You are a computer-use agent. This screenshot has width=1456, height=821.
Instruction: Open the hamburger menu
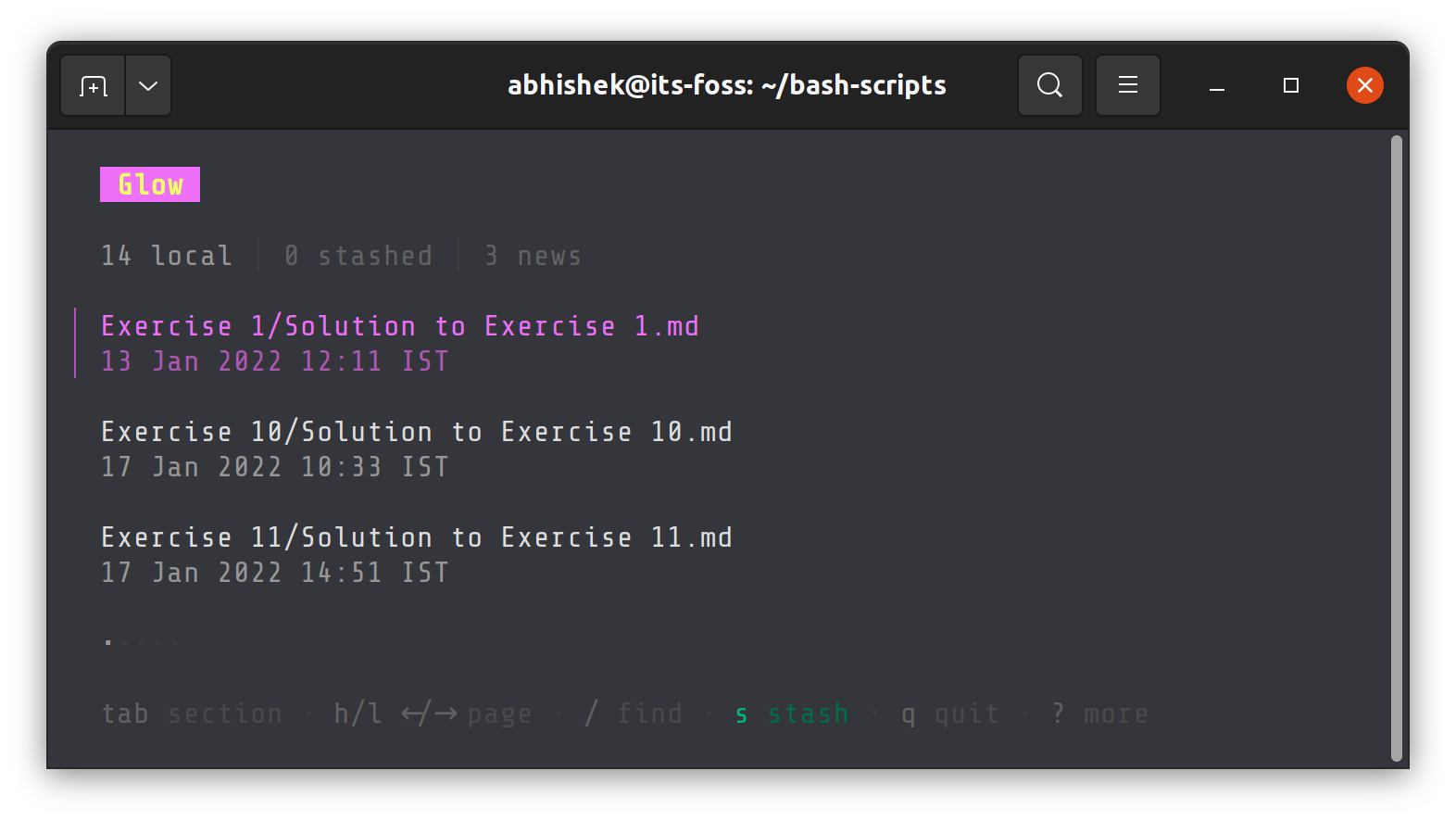coord(1127,85)
